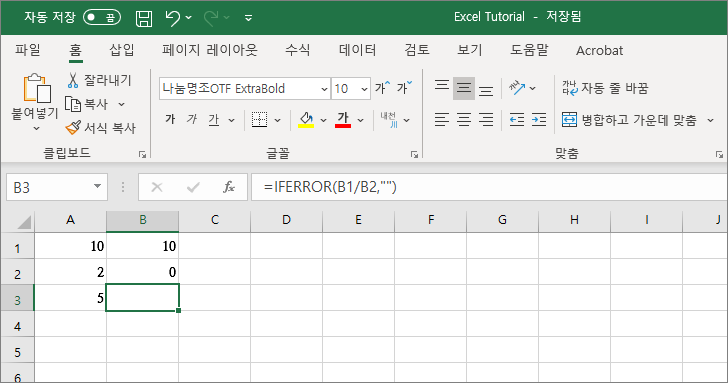
Task: Apply red font color 가
Action: click(x=343, y=120)
